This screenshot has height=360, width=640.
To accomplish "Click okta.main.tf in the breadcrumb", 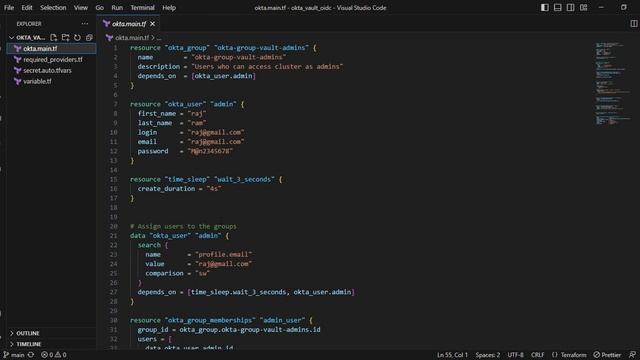I will point(131,38).
